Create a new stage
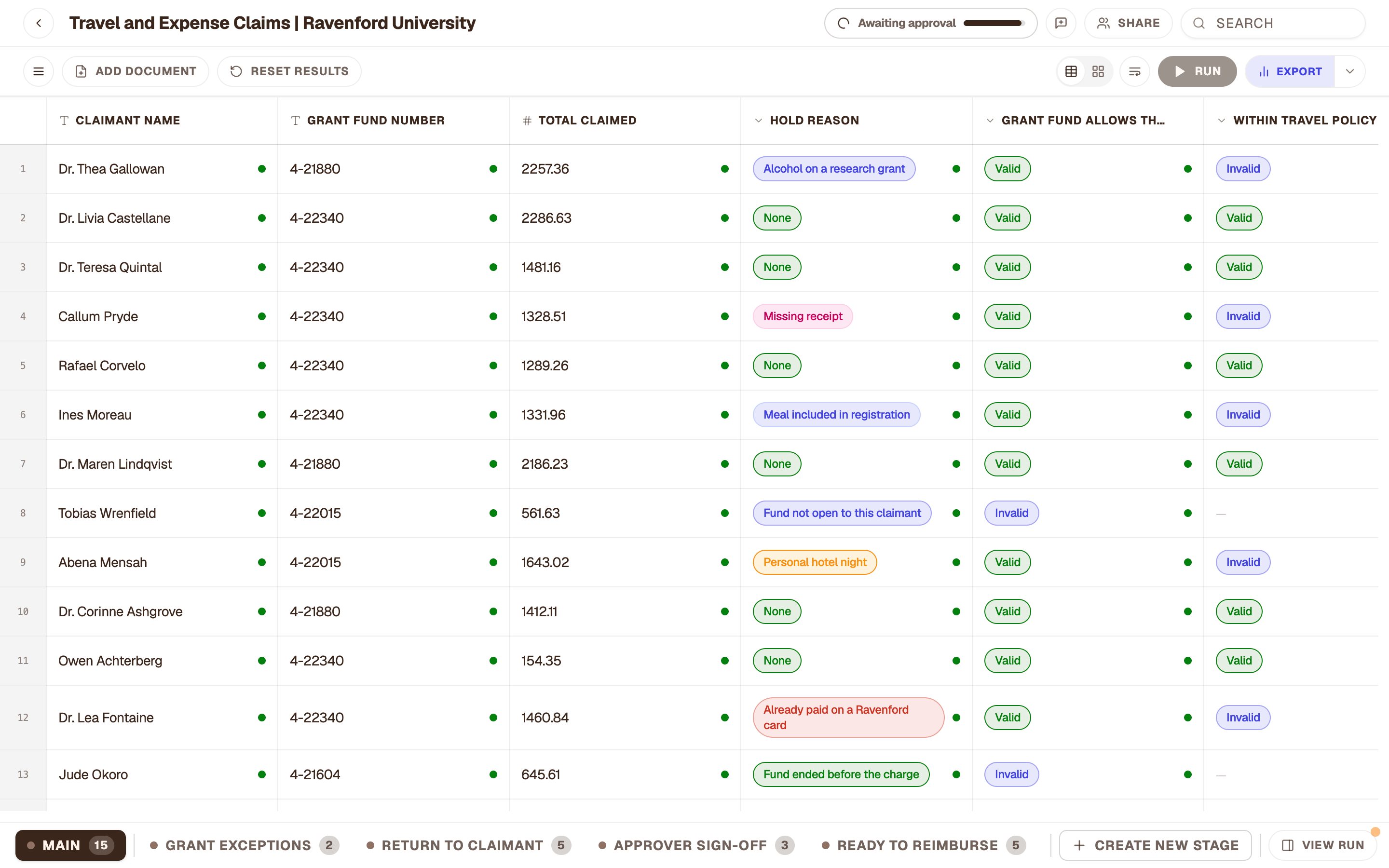The width and height of the screenshot is (1389, 868). click(x=1155, y=845)
